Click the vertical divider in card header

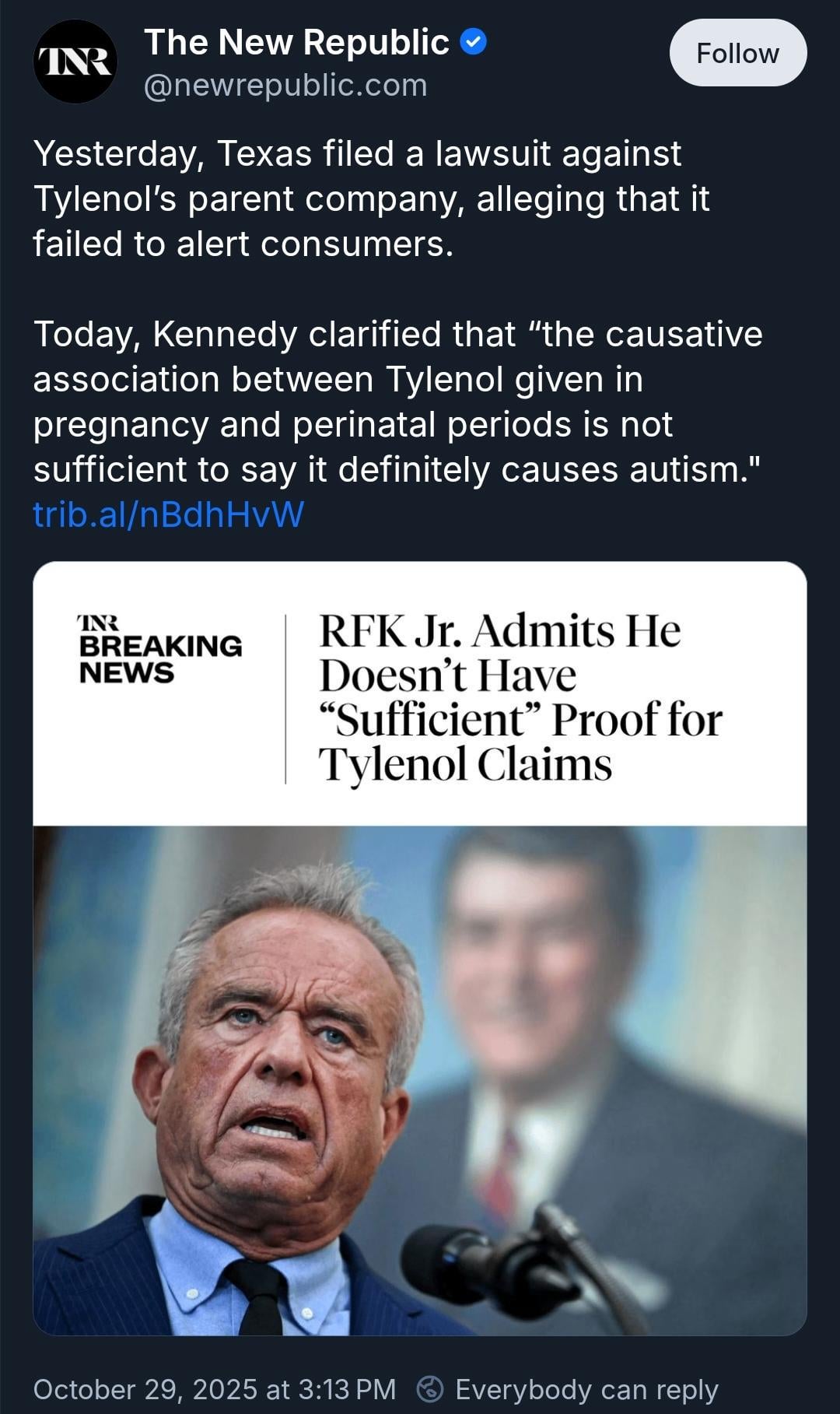(x=285, y=698)
